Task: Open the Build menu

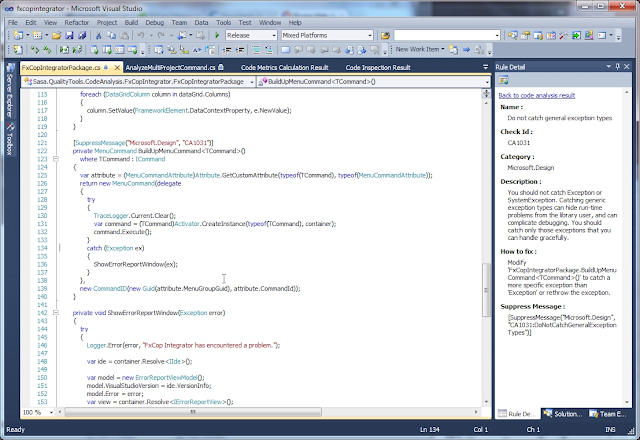Action: [131, 22]
